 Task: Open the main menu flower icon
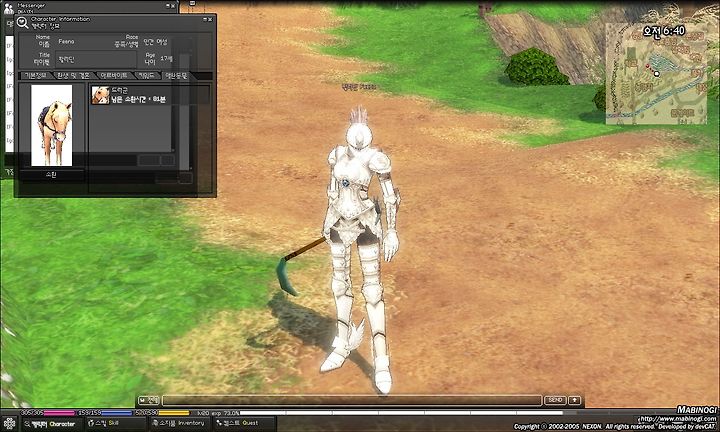click(9, 423)
